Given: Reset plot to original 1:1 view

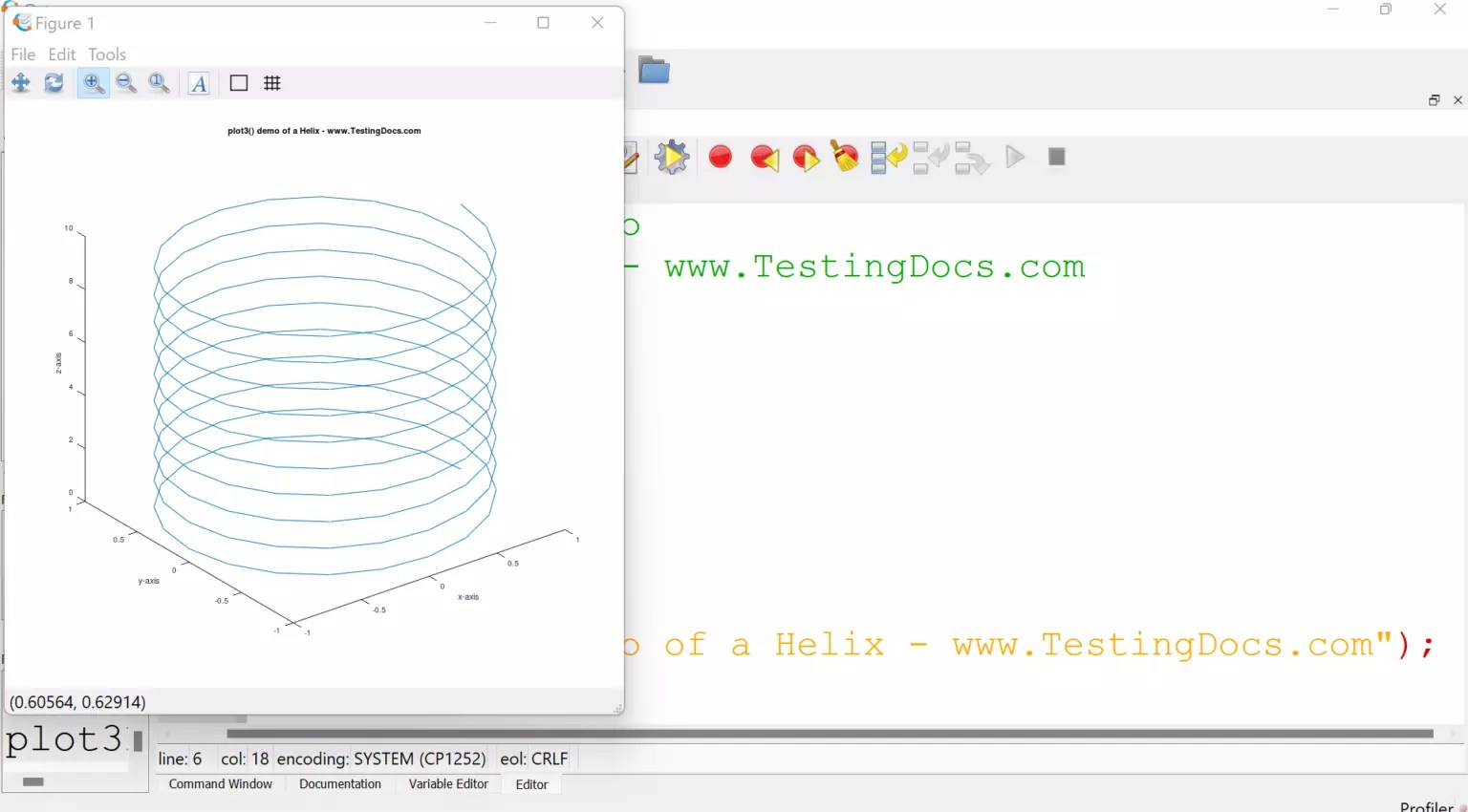Looking at the screenshot, I should coord(160,83).
